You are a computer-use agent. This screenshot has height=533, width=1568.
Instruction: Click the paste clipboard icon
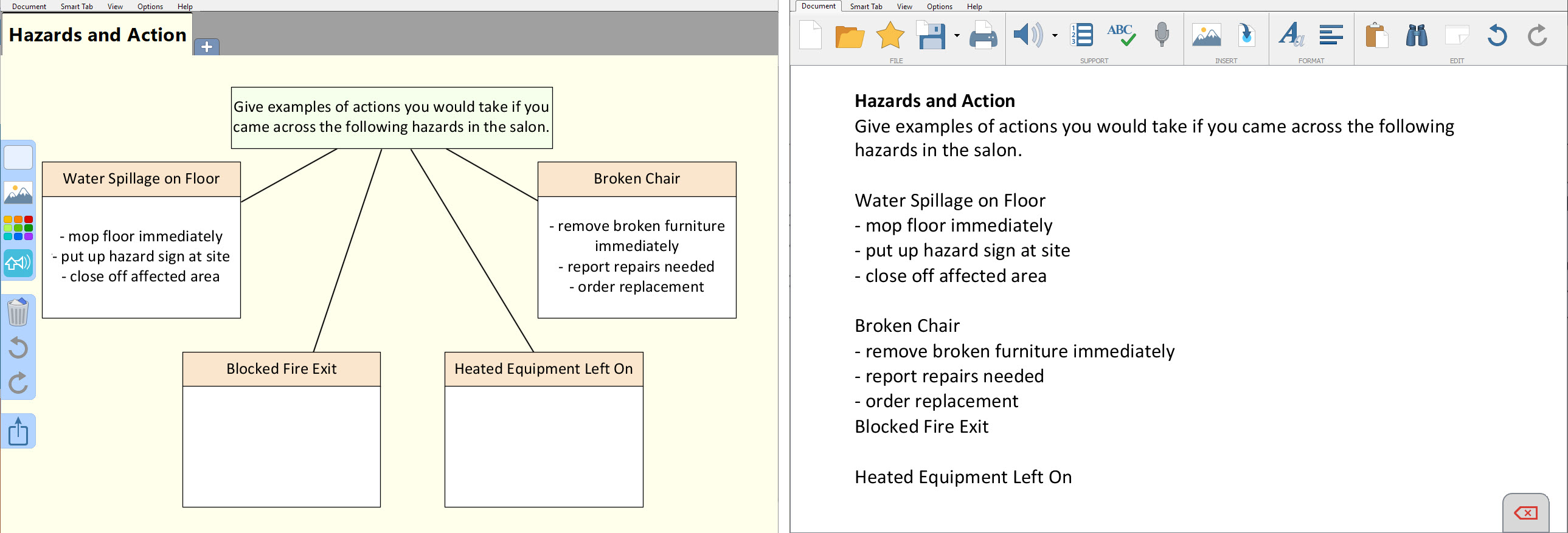click(1376, 36)
